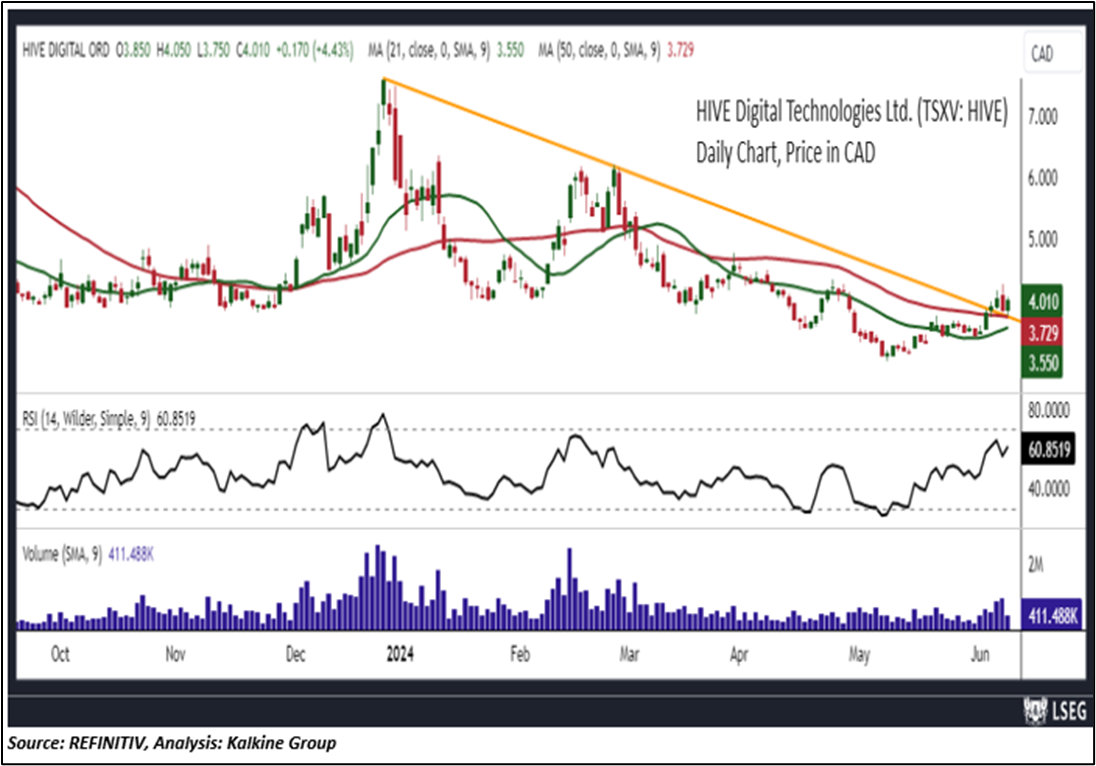Click the +0.170 (+4.43%) change value
Screen dimensions: 1096x766
coord(315,50)
